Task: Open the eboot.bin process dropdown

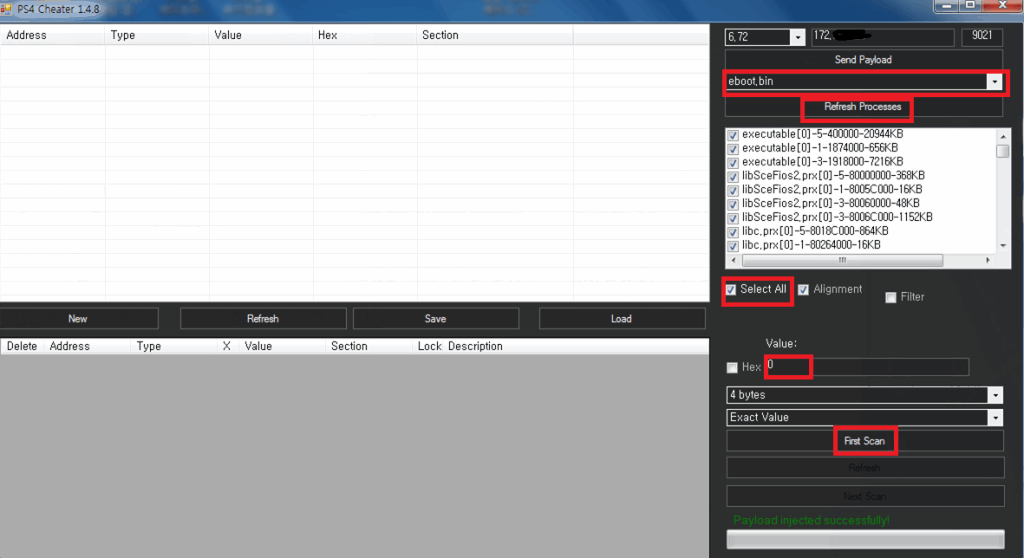Action: click(x=994, y=82)
